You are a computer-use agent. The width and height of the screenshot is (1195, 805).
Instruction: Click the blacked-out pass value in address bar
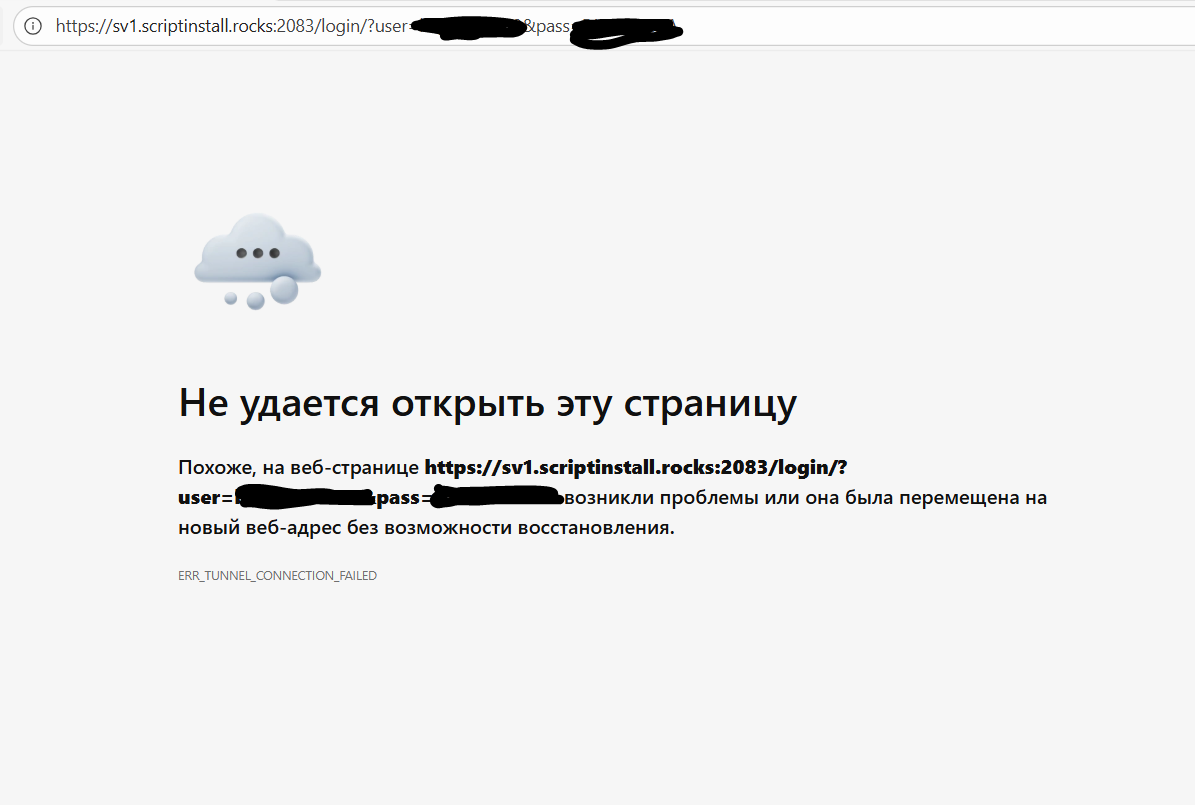(628, 29)
